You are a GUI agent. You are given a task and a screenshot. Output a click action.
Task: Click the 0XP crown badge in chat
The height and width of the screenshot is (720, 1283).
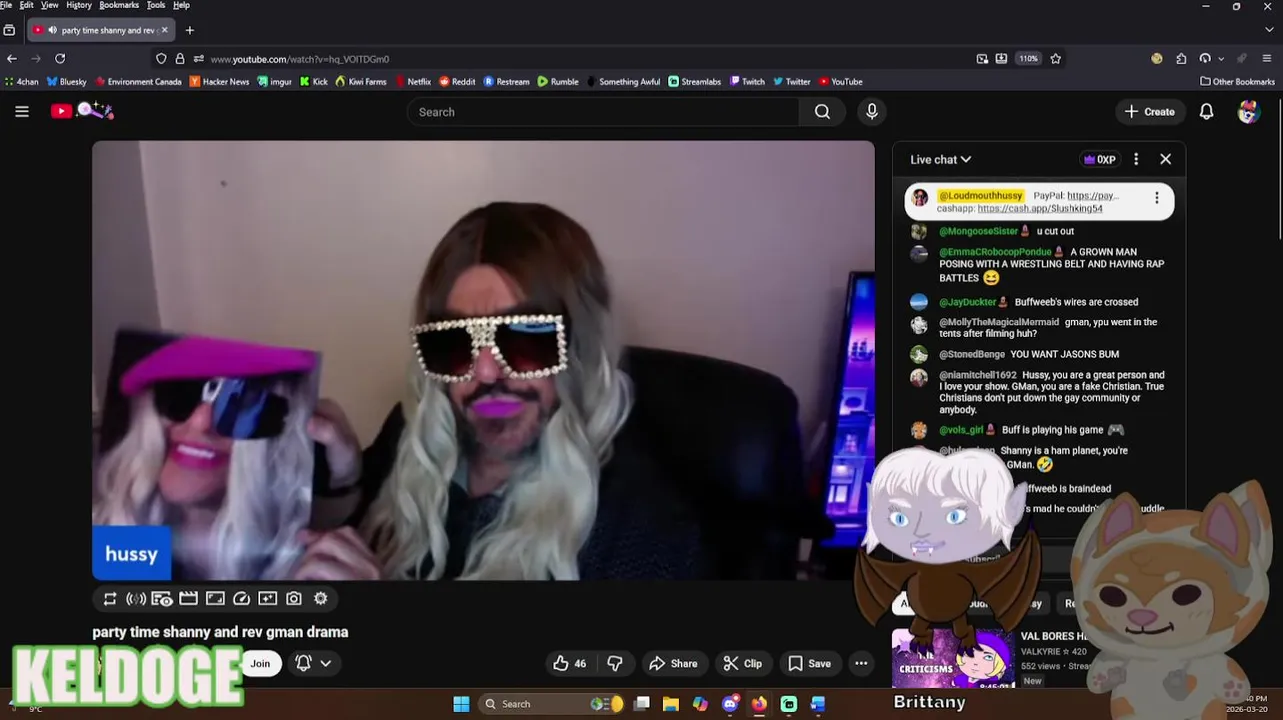(x=1099, y=159)
